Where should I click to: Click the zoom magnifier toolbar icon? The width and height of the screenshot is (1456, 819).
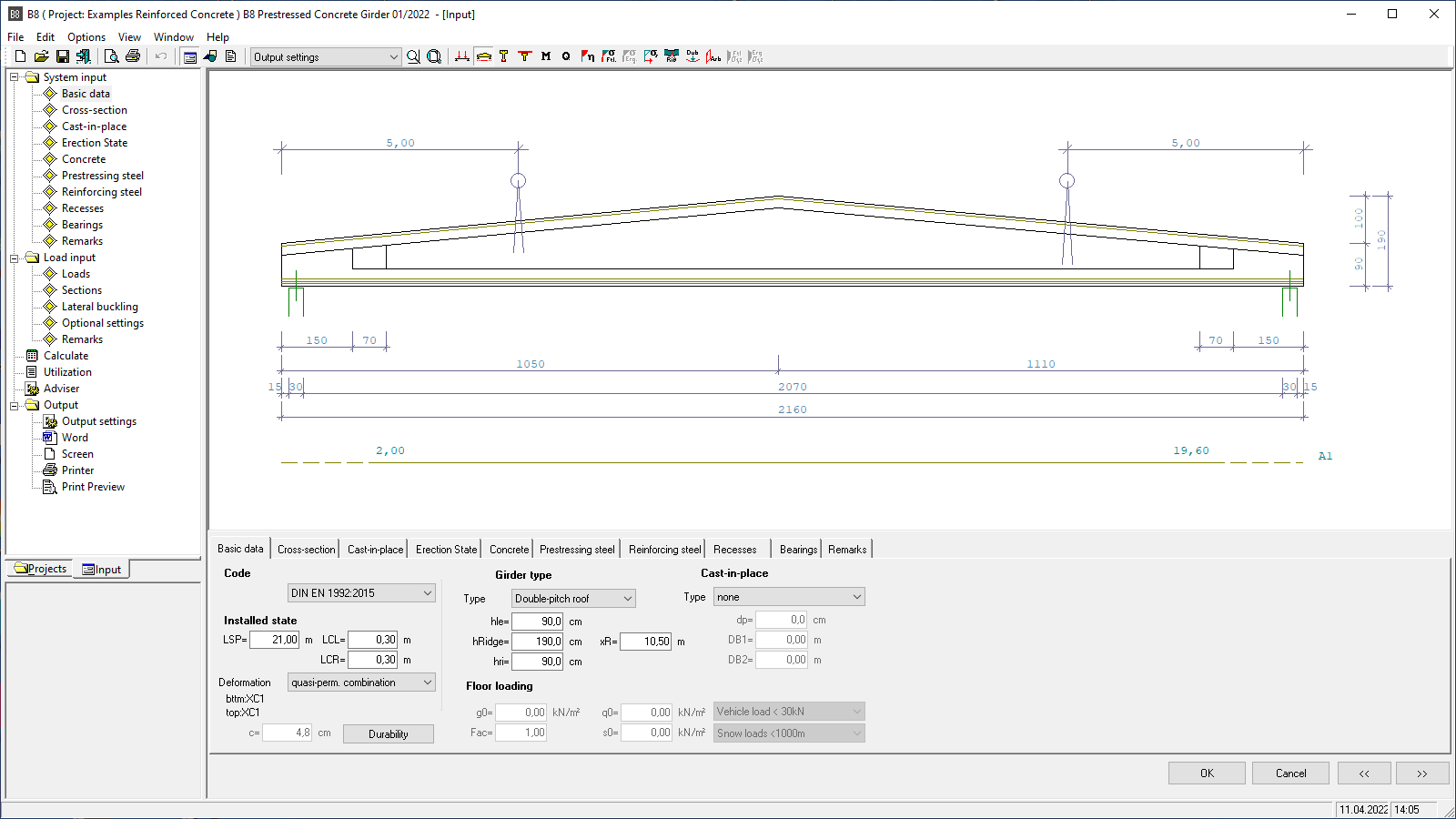pyautogui.click(x=413, y=56)
